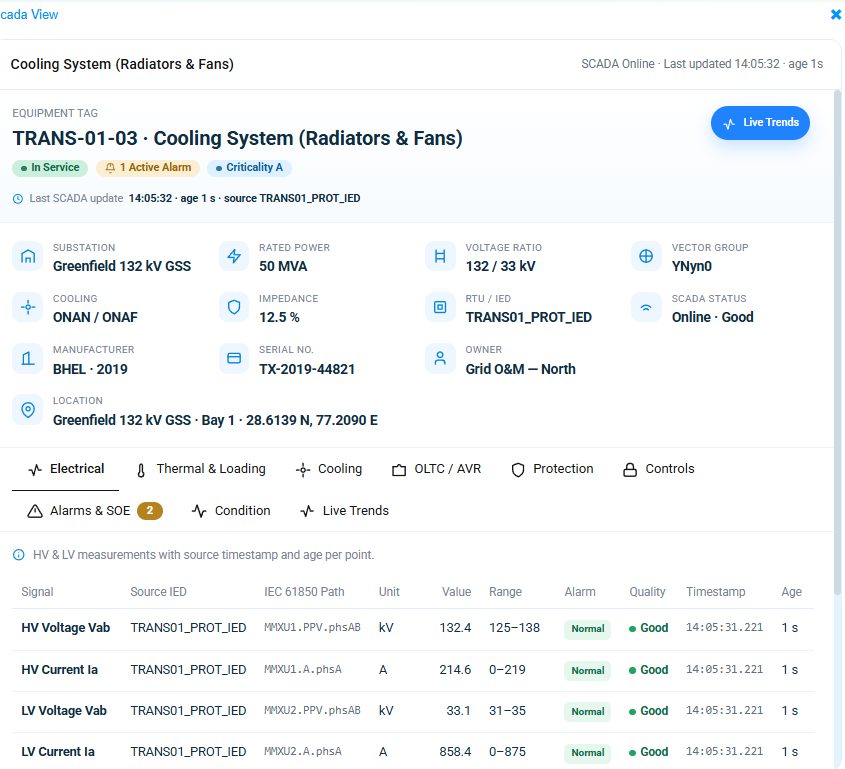Switch to Thermal & Loading tab

[200, 469]
